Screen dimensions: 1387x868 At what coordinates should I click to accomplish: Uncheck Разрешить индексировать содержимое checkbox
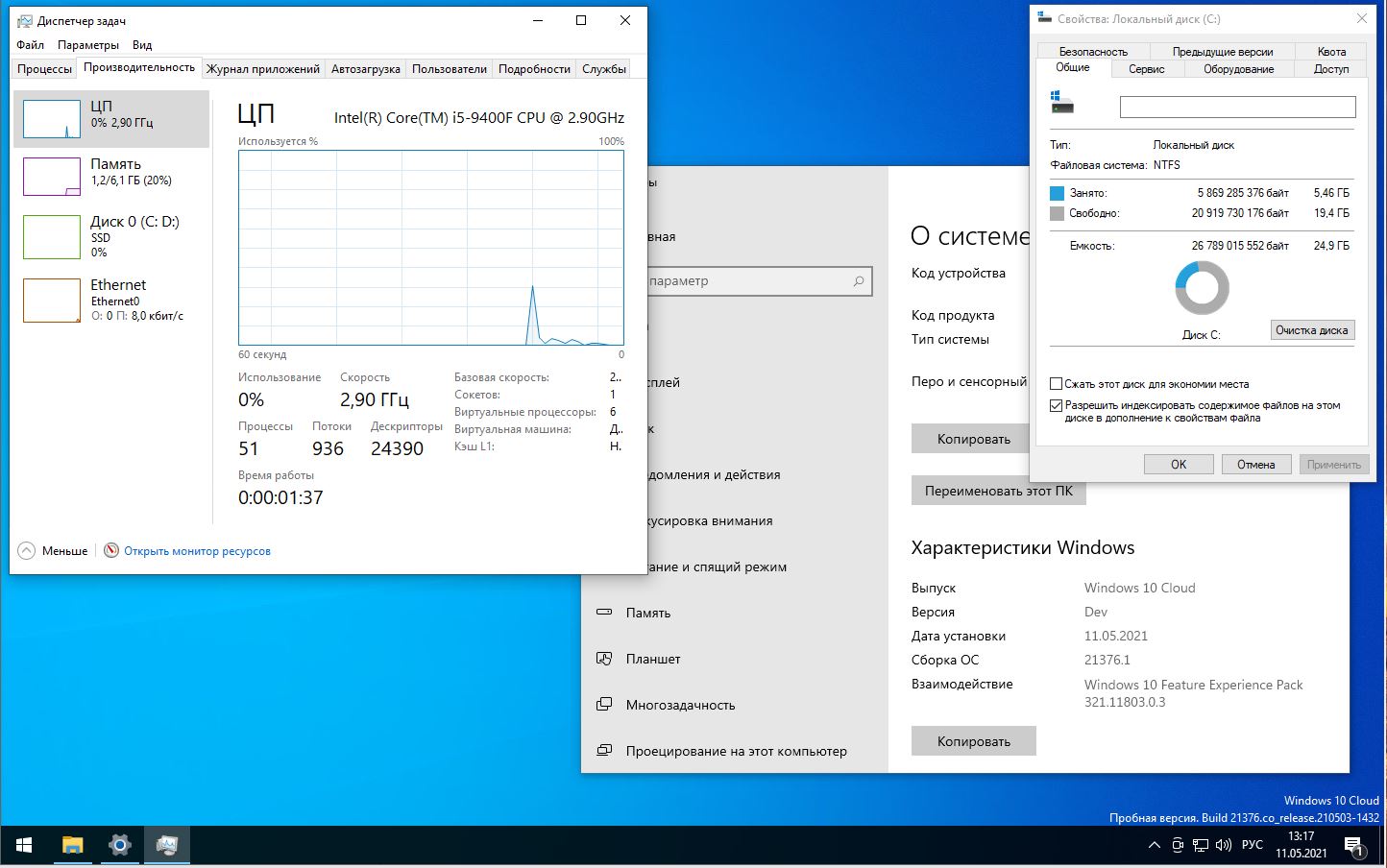(x=1057, y=405)
